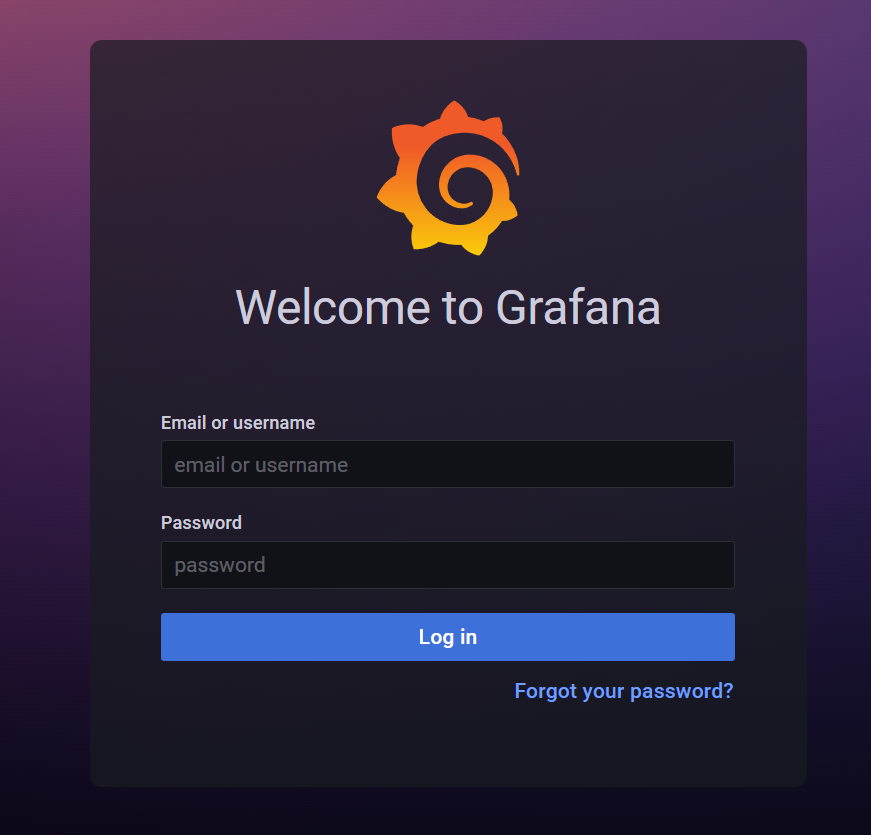Select the email or username placeholder text
The height and width of the screenshot is (835, 871).
click(261, 465)
